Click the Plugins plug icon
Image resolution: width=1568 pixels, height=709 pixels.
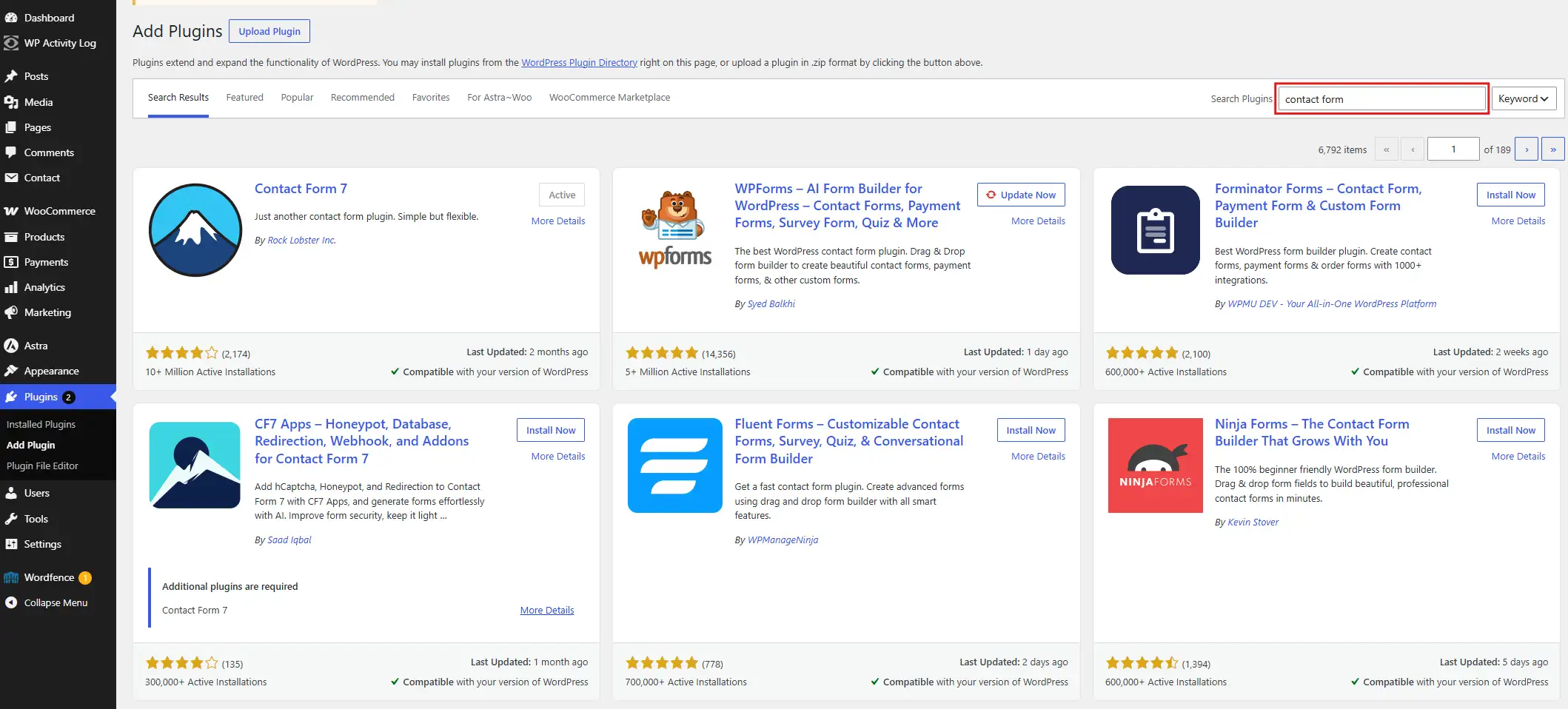coord(11,397)
